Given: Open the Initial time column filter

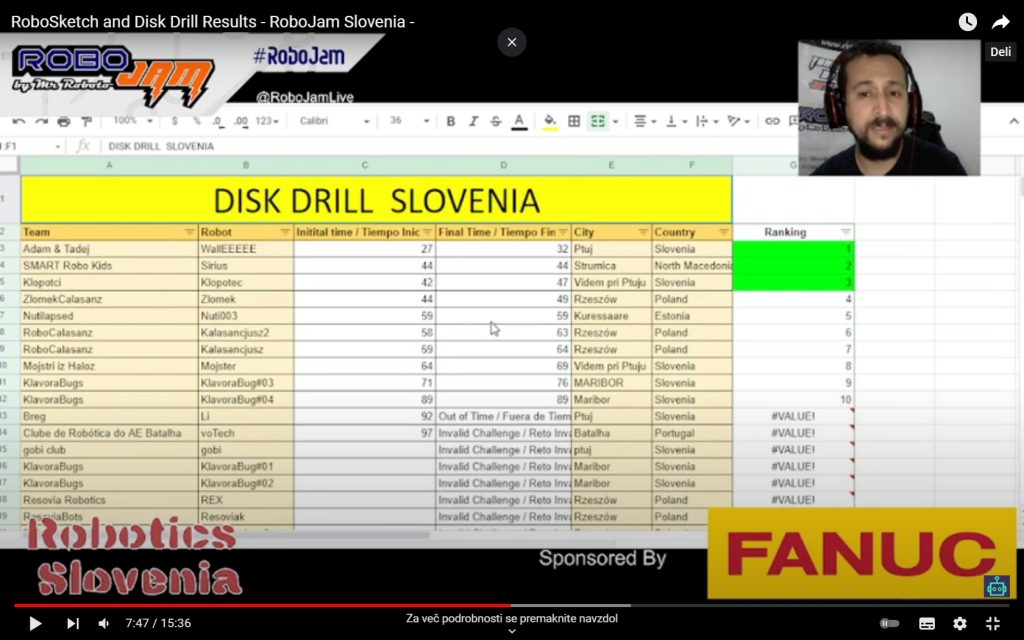Looking at the screenshot, I should tap(427, 232).
